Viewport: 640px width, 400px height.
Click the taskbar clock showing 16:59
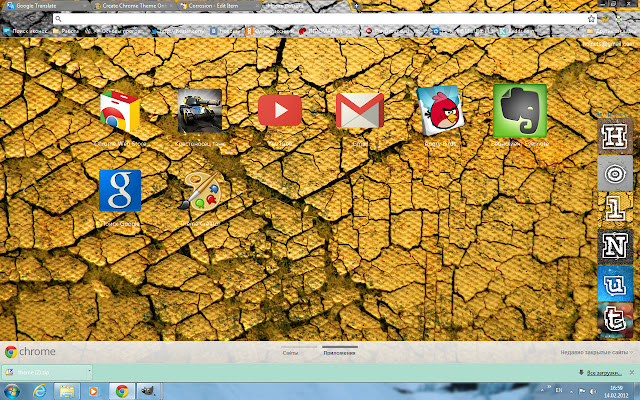tap(616, 391)
